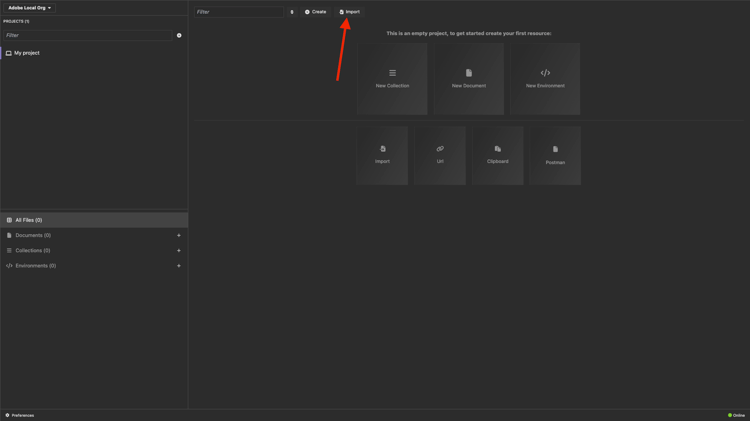
Task: Open Preferences from the status bar
Action: pyautogui.click(x=20, y=415)
